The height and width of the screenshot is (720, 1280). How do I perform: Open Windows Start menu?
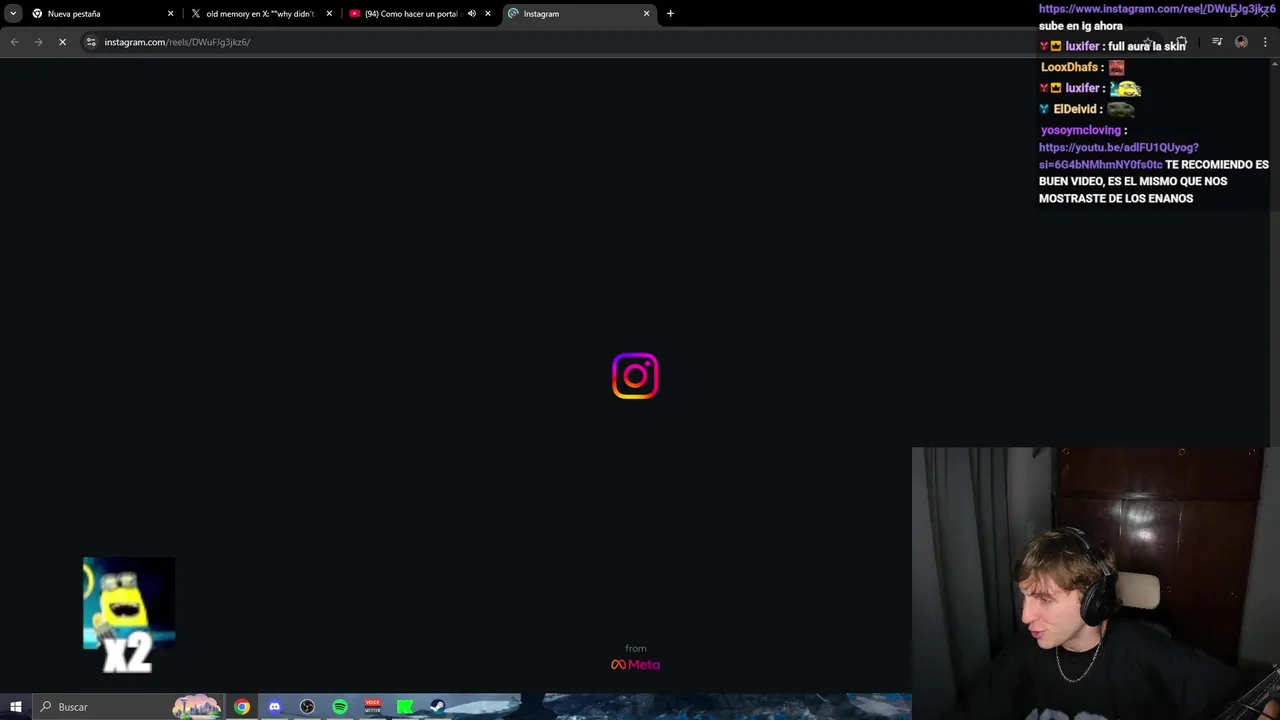coord(15,707)
